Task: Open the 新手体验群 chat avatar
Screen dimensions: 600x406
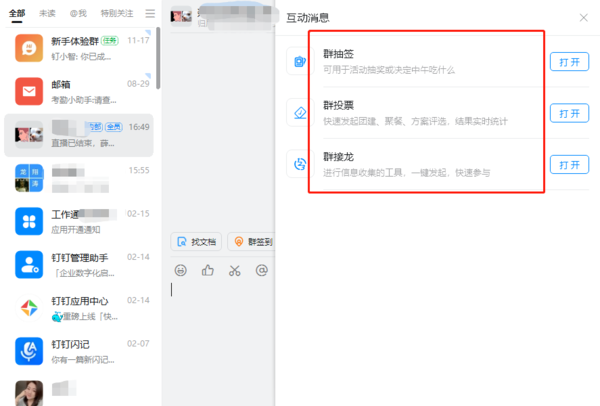Action: point(29,48)
